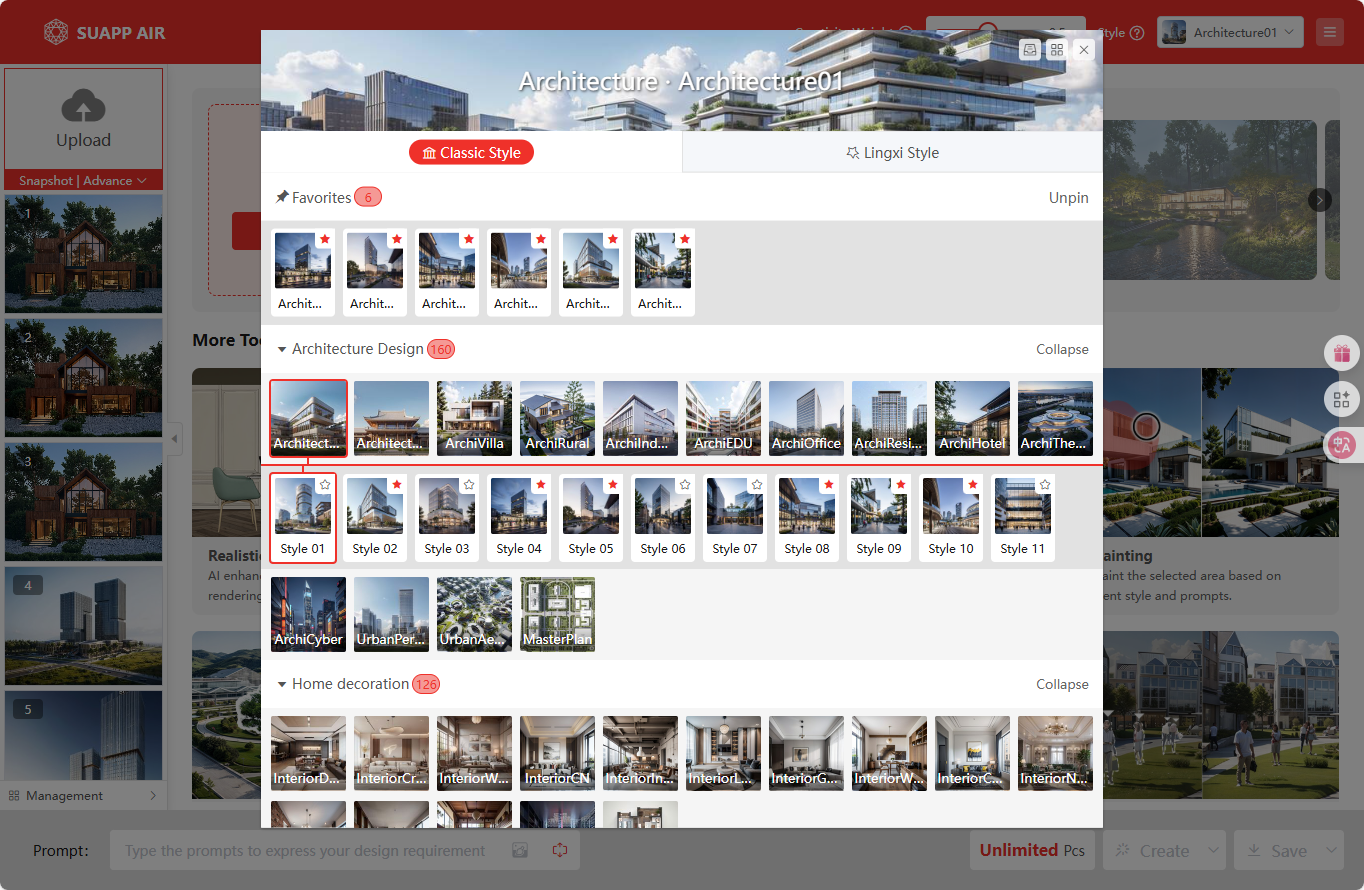Click the SUAPP AIR logo icon
Screen dimensions: 1364x890
click(x=56, y=32)
